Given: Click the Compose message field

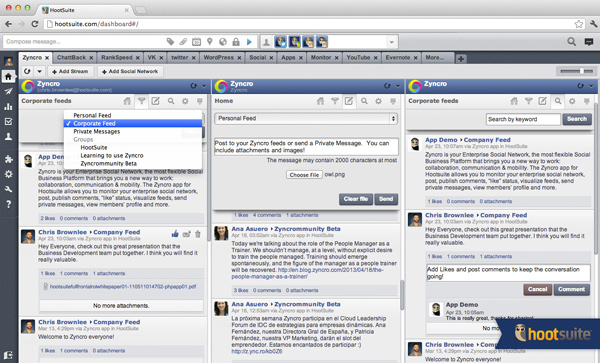Looking at the screenshot, I should [x=84, y=42].
